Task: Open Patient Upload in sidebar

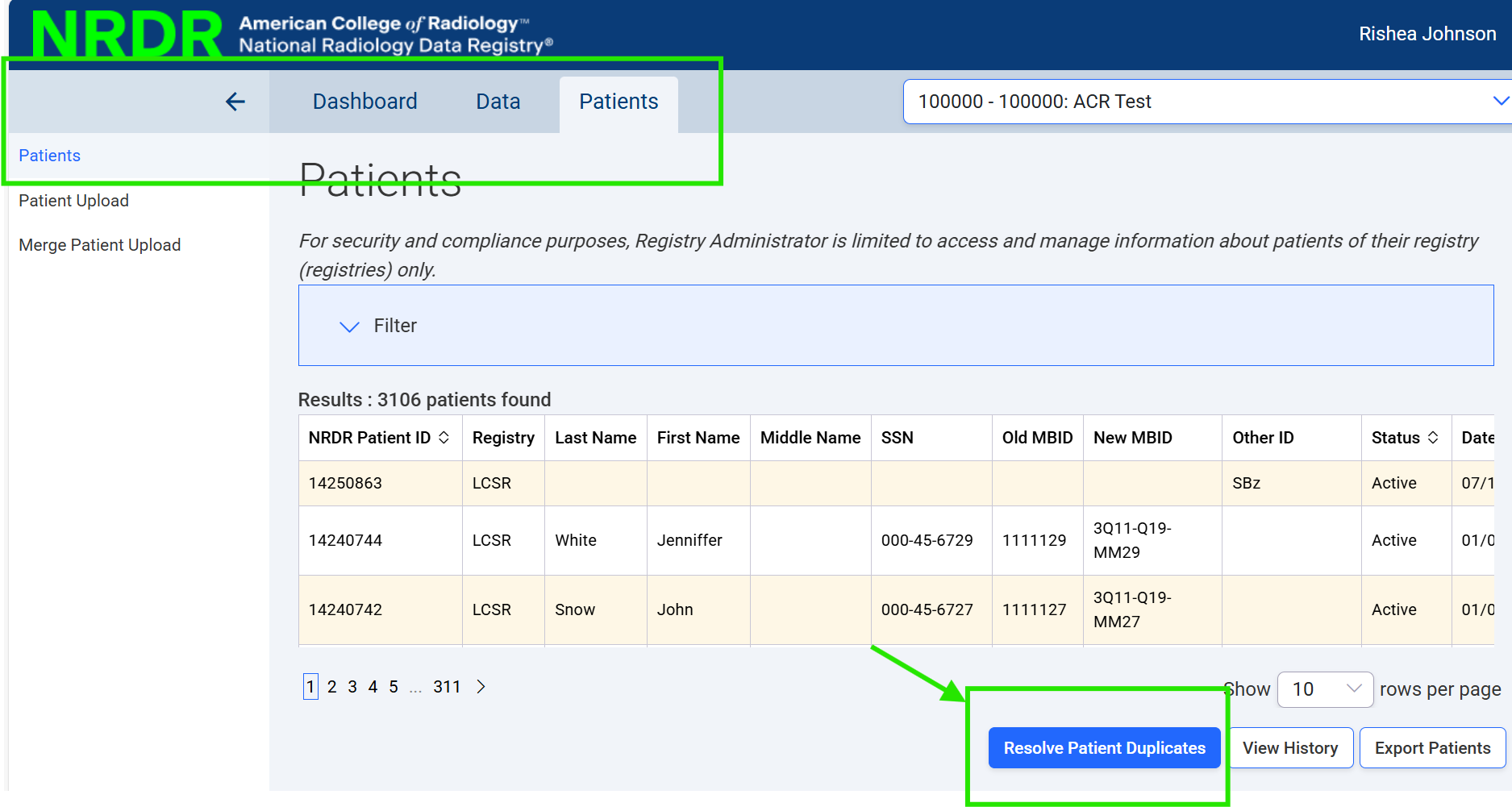Action: (x=74, y=201)
